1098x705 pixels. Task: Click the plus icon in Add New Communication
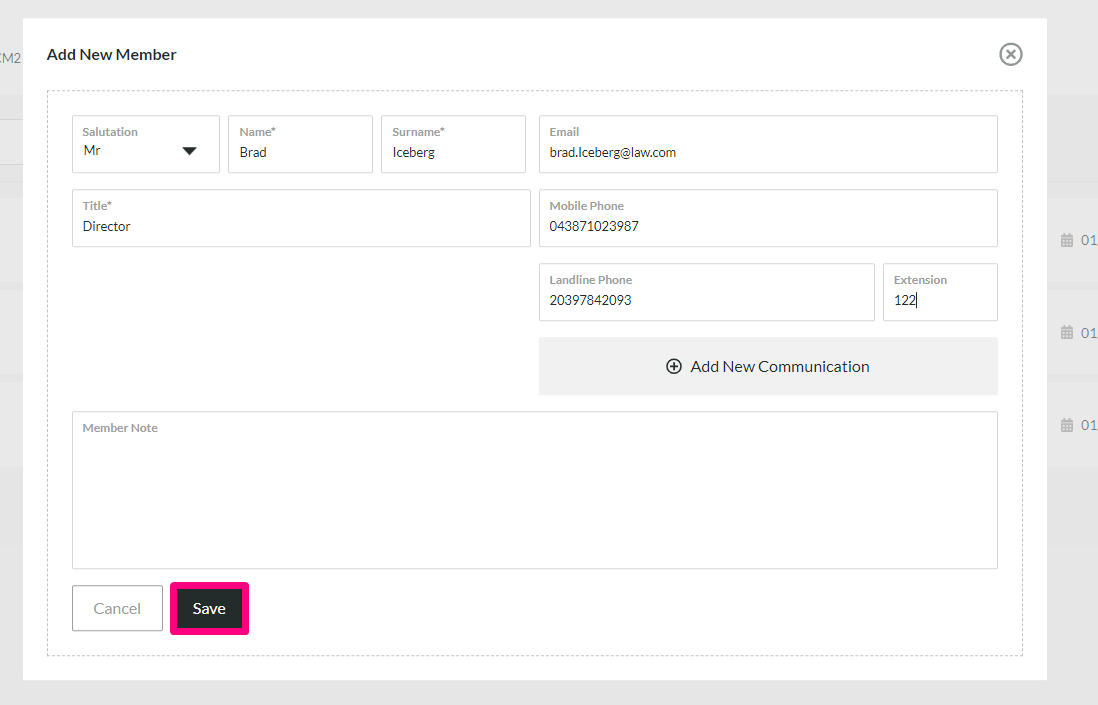[x=674, y=366]
